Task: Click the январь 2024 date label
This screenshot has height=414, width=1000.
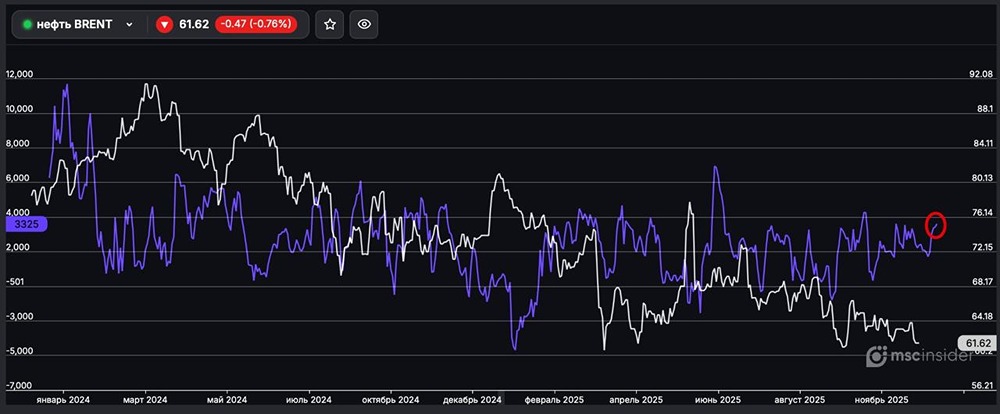Action: click(x=63, y=398)
